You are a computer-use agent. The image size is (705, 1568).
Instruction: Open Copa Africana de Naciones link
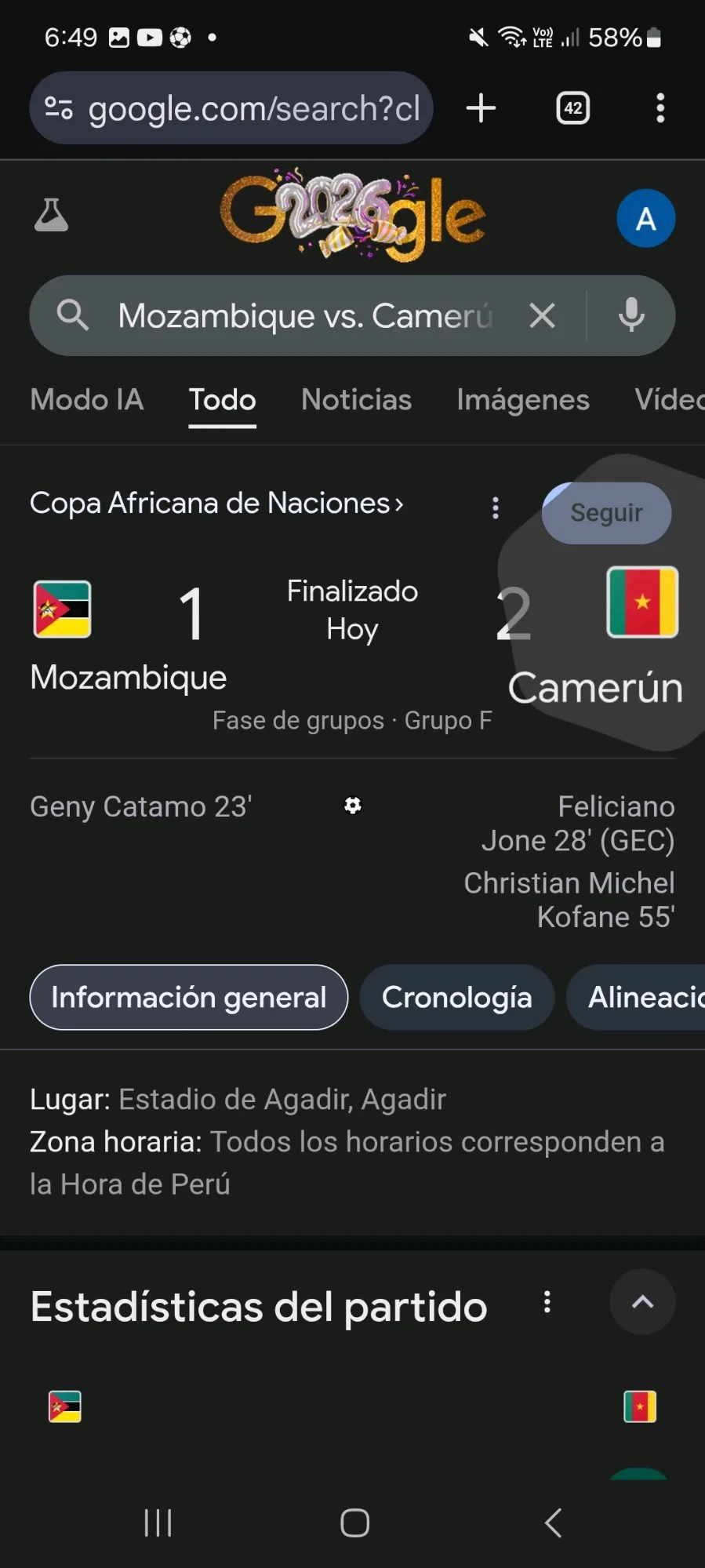pos(216,503)
